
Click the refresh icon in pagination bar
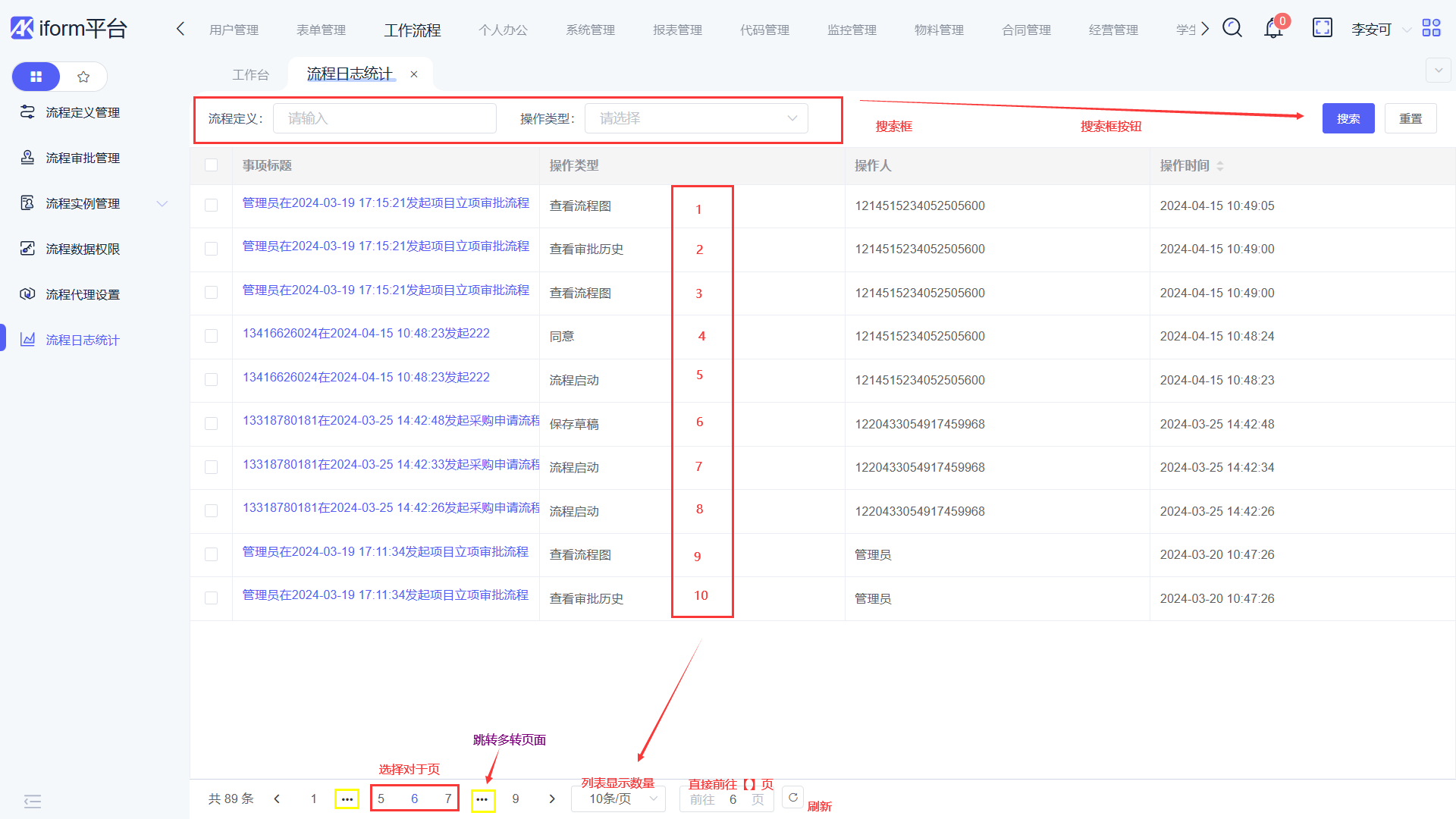point(792,798)
